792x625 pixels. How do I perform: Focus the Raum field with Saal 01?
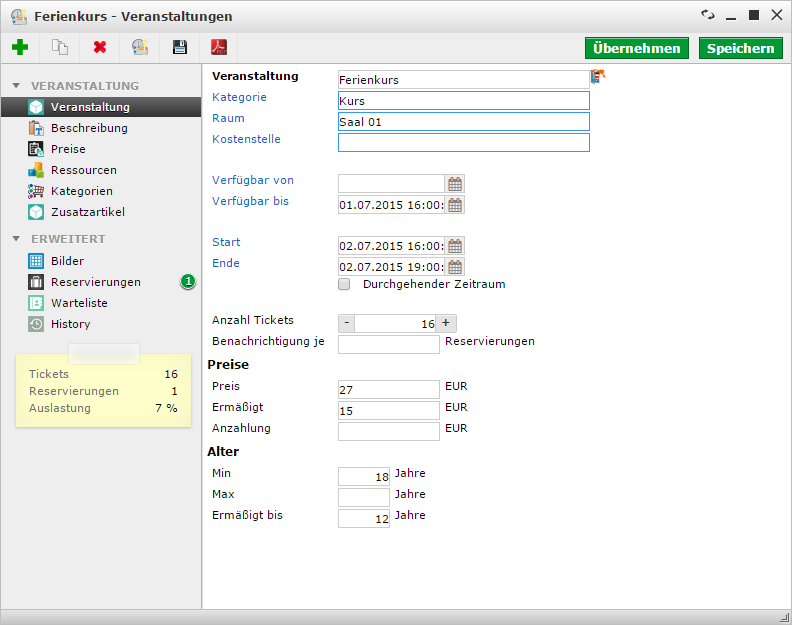(464, 122)
